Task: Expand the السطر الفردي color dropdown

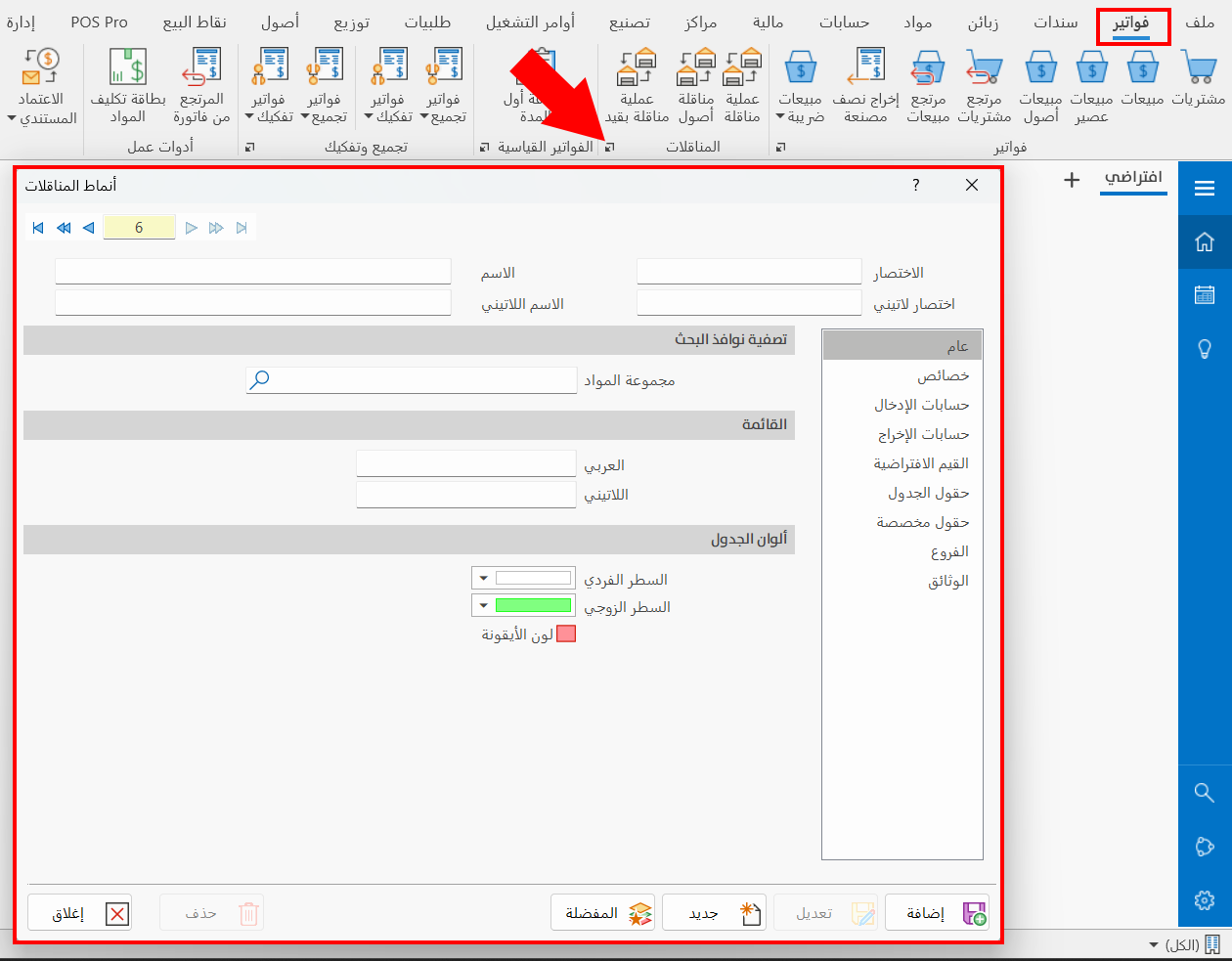Action: 483,579
